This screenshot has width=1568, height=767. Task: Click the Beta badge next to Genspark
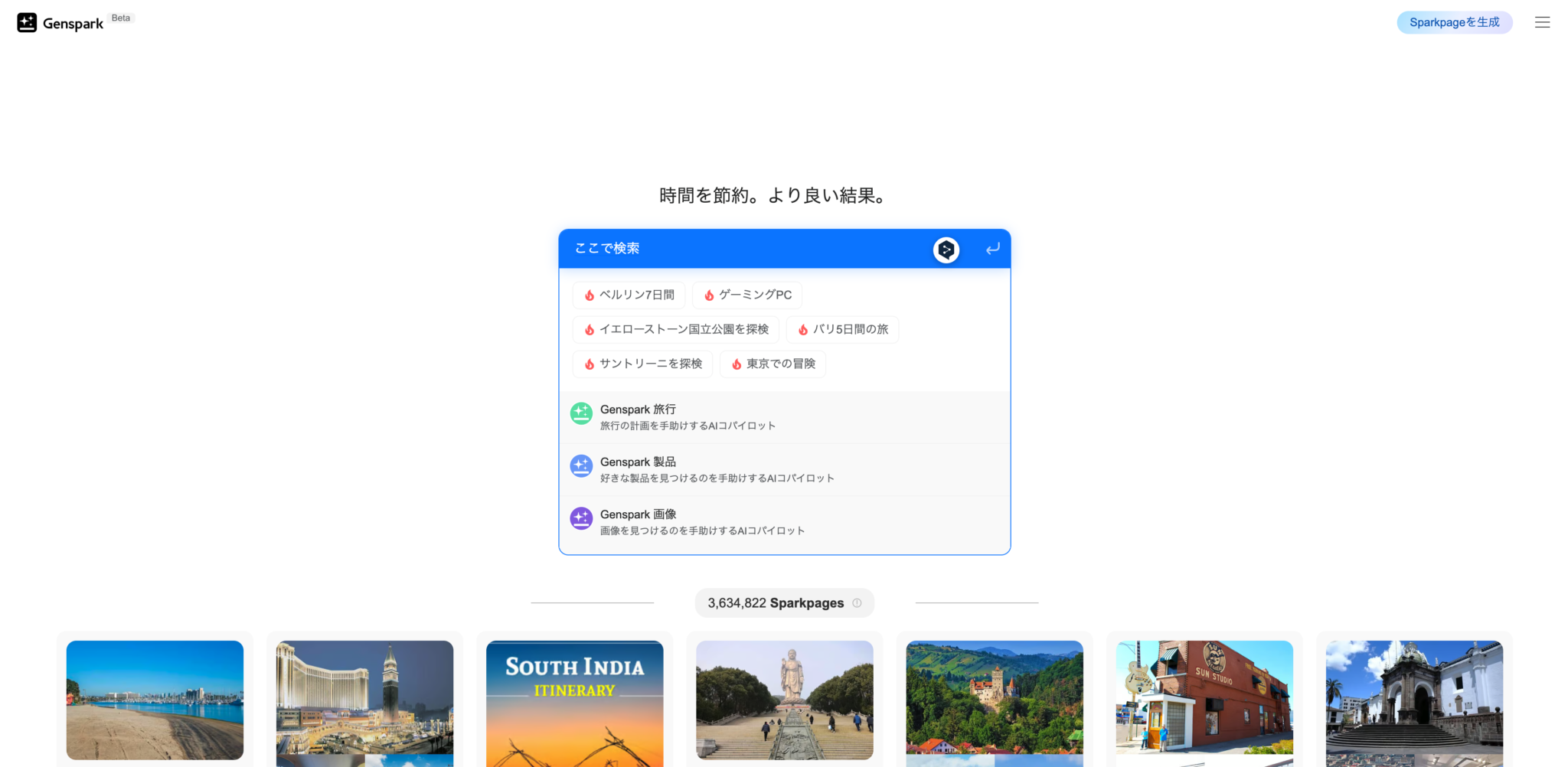click(120, 17)
